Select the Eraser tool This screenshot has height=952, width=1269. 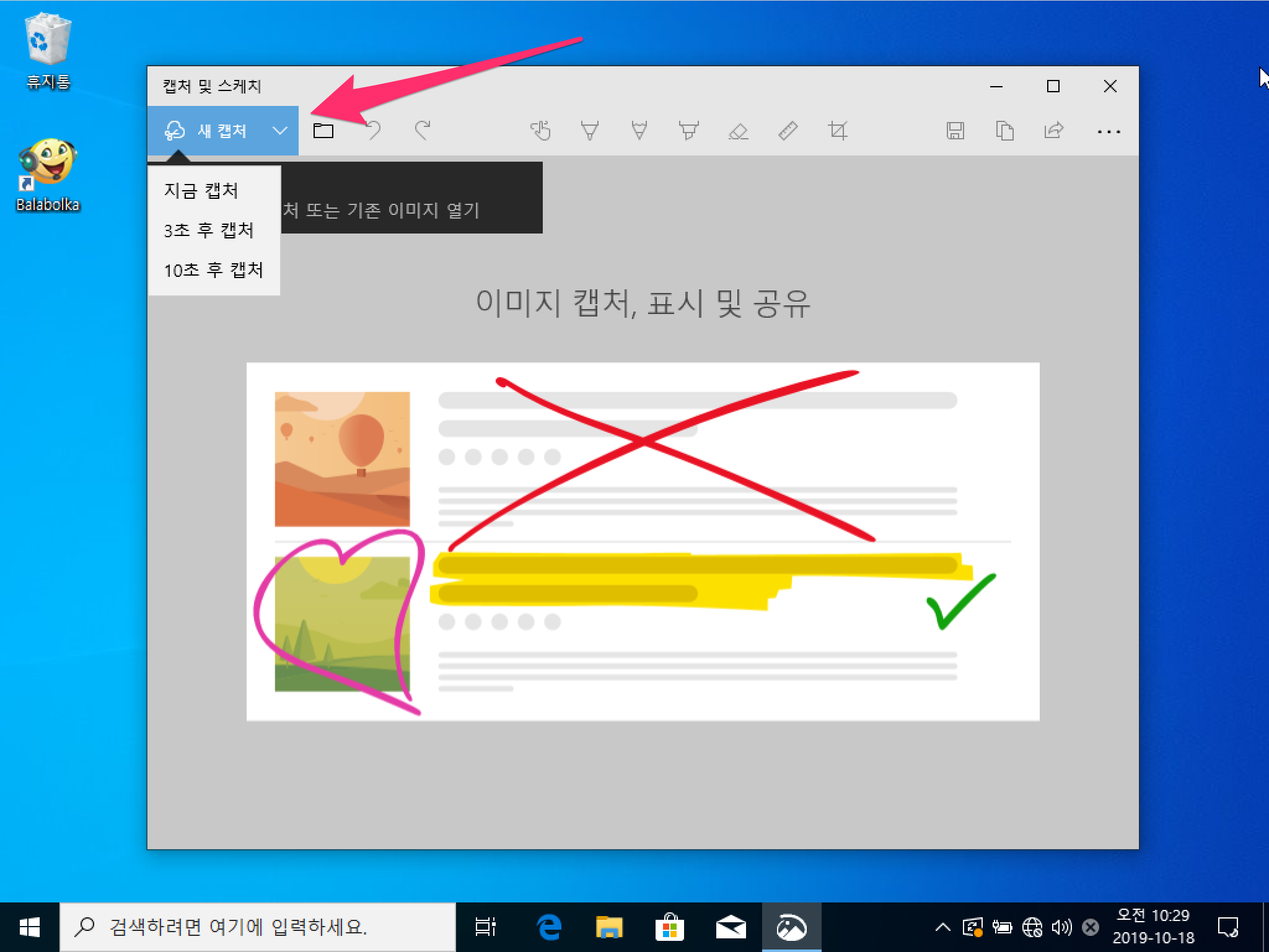click(738, 131)
